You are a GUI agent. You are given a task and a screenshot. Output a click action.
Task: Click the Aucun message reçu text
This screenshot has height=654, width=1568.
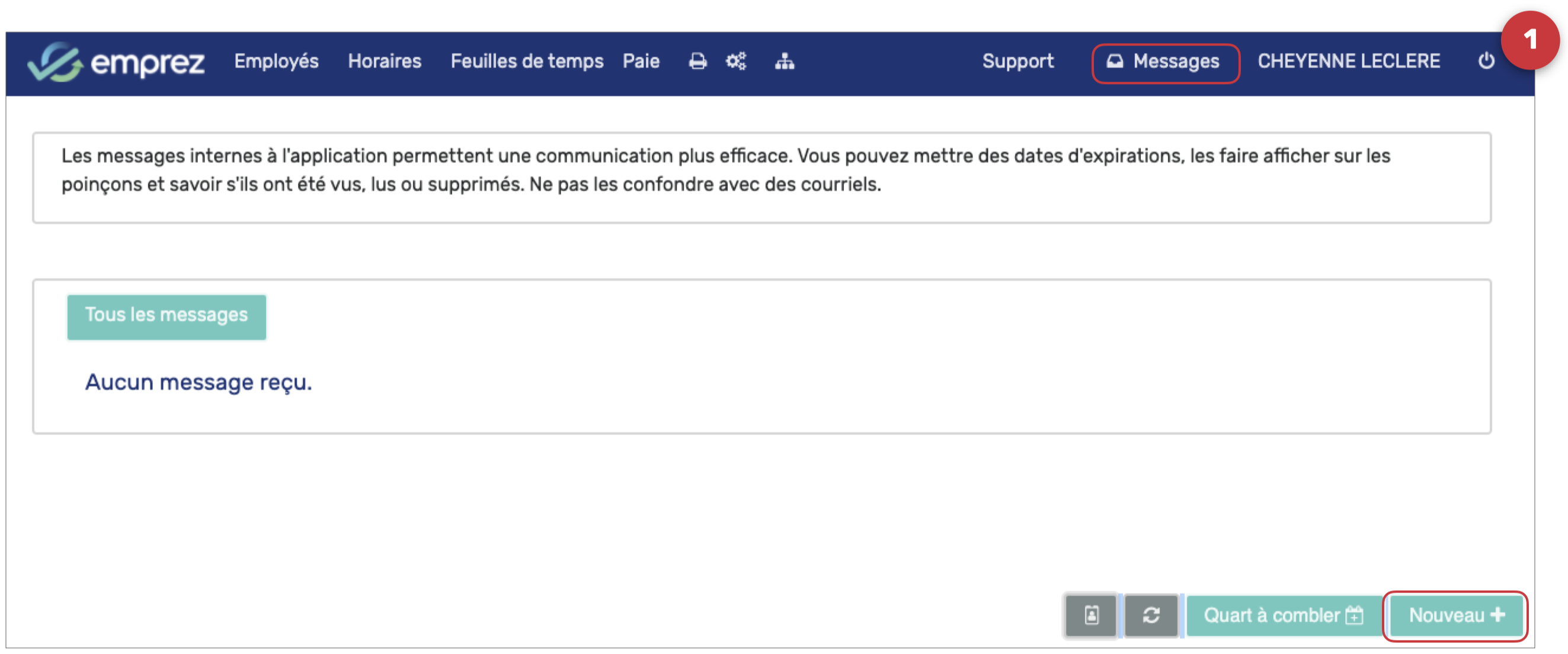(199, 383)
